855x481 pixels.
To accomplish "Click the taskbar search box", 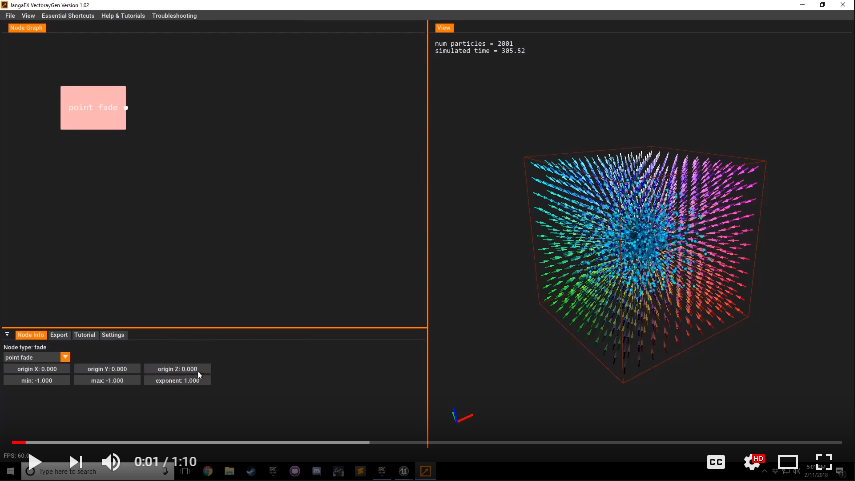I will 97,471.
